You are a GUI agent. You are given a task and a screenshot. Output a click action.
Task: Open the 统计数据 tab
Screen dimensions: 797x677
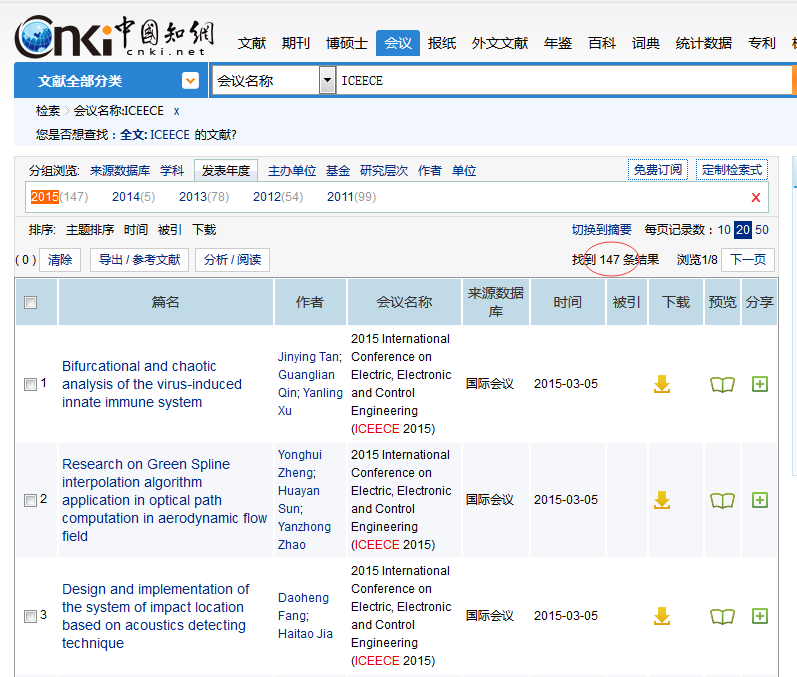pos(703,43)
